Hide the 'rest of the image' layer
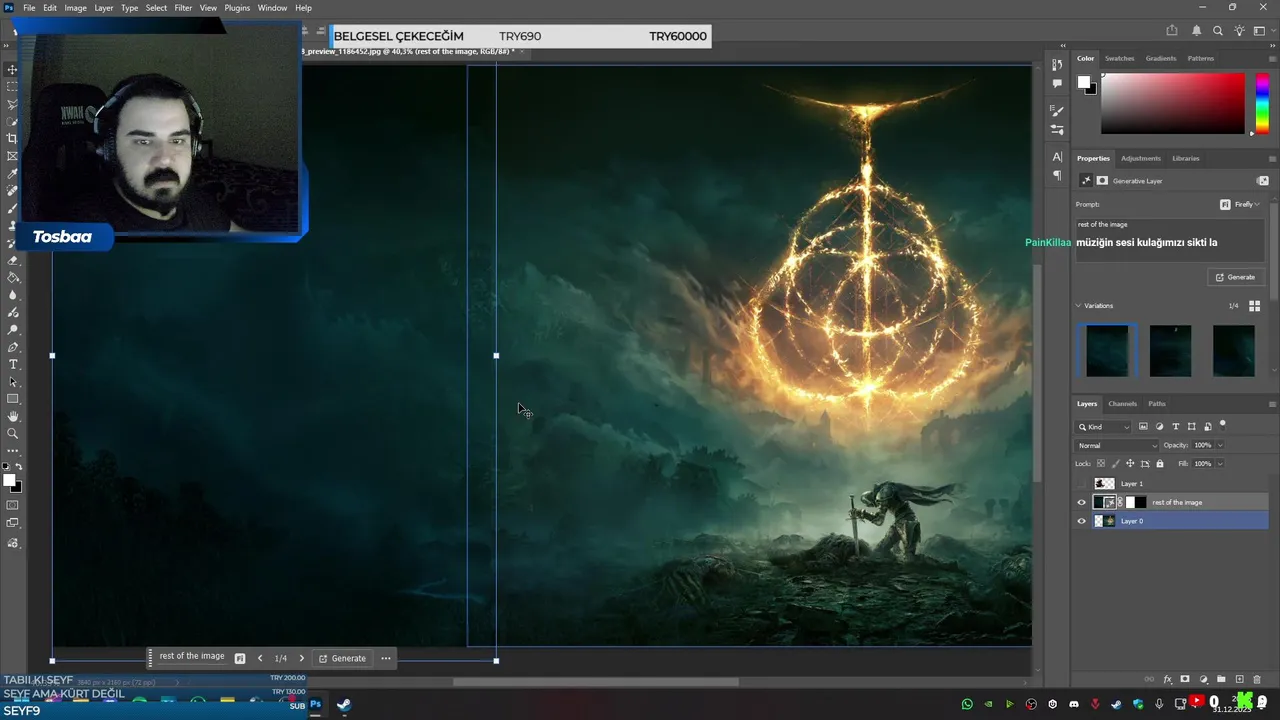 pyautogui.click(x=1081, y=503)
